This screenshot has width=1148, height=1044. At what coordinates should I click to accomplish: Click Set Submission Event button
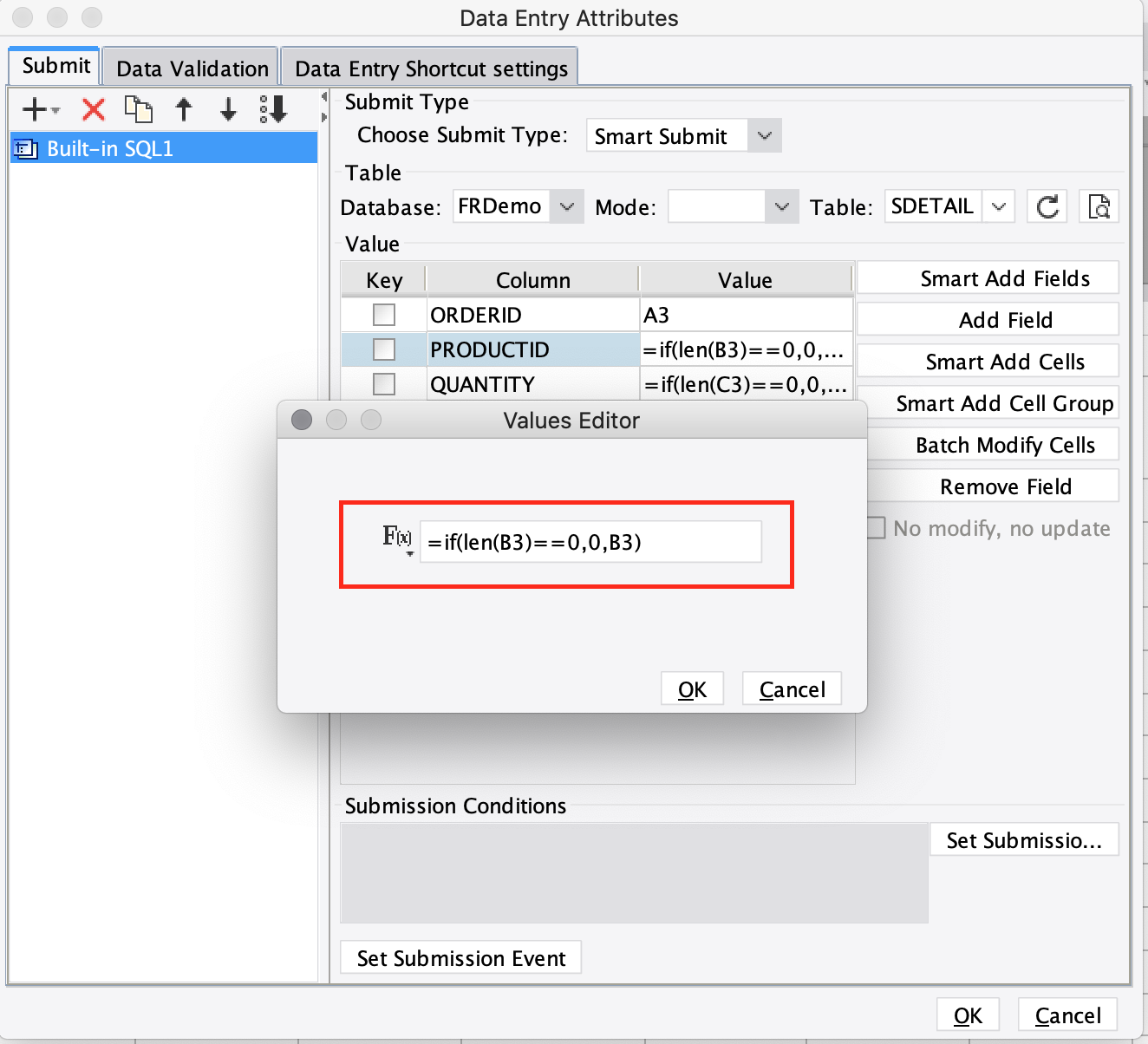(x=460, y=957)
